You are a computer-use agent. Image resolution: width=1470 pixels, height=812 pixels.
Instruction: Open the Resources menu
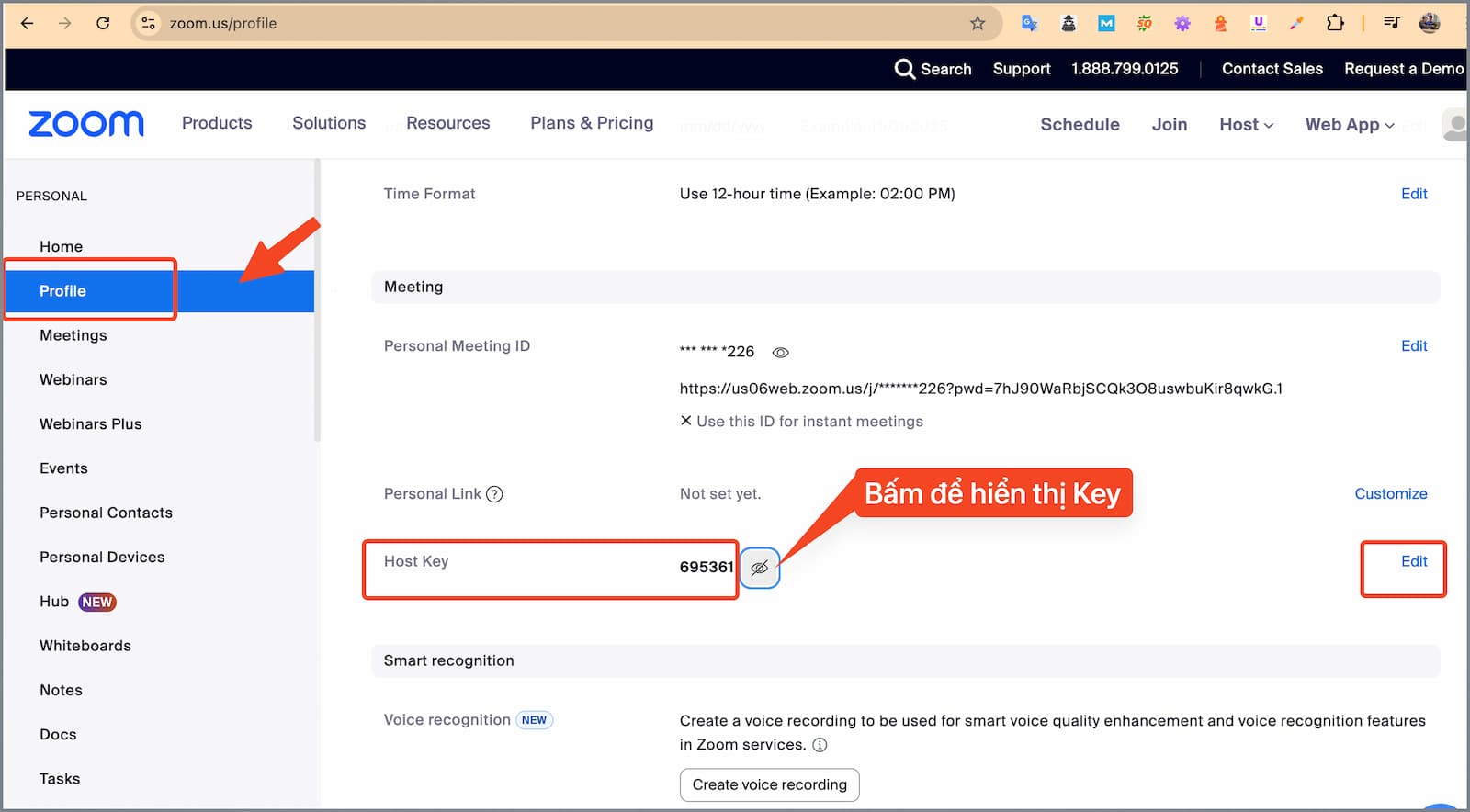448,123
